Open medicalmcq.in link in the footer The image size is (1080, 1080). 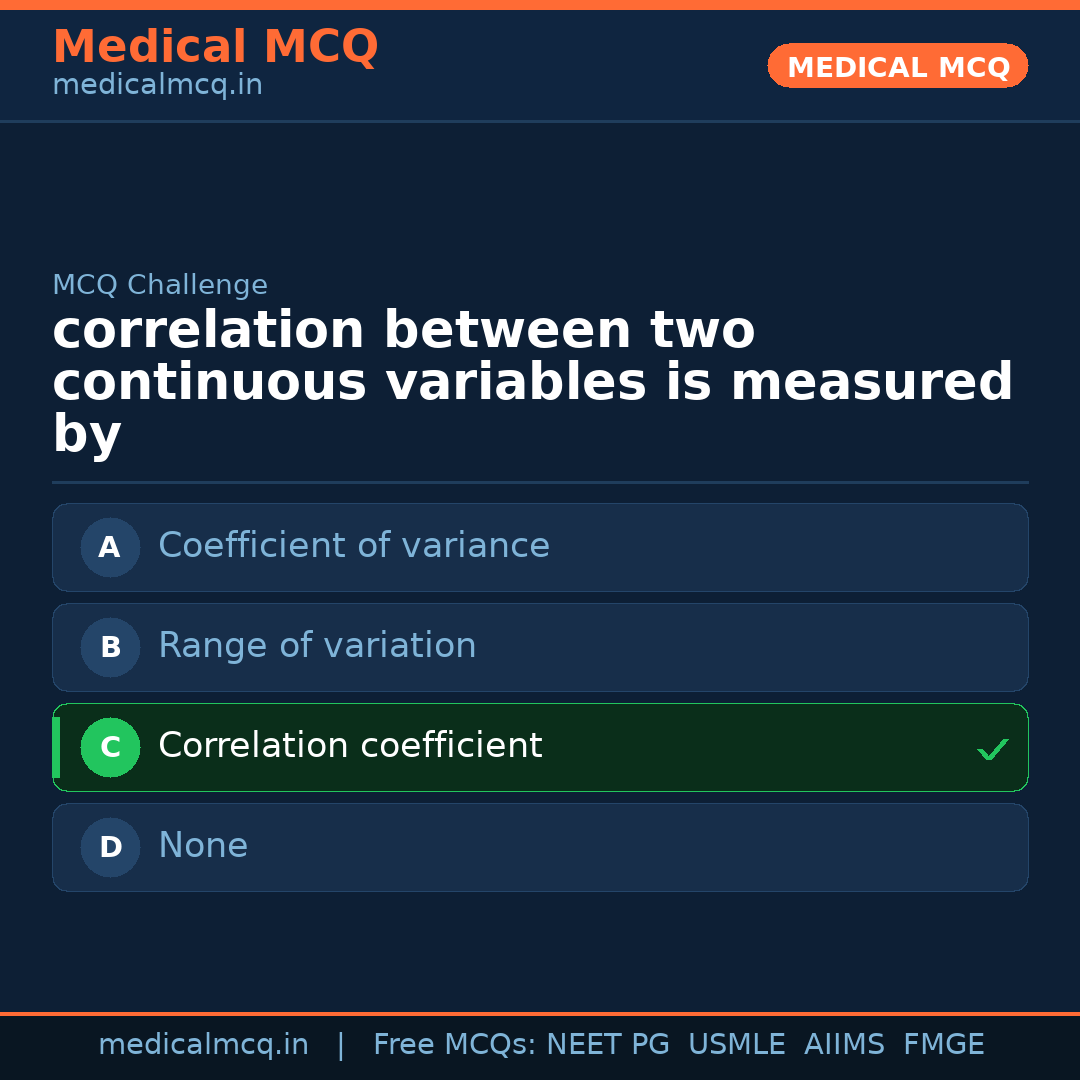(x=203, y=1045)
